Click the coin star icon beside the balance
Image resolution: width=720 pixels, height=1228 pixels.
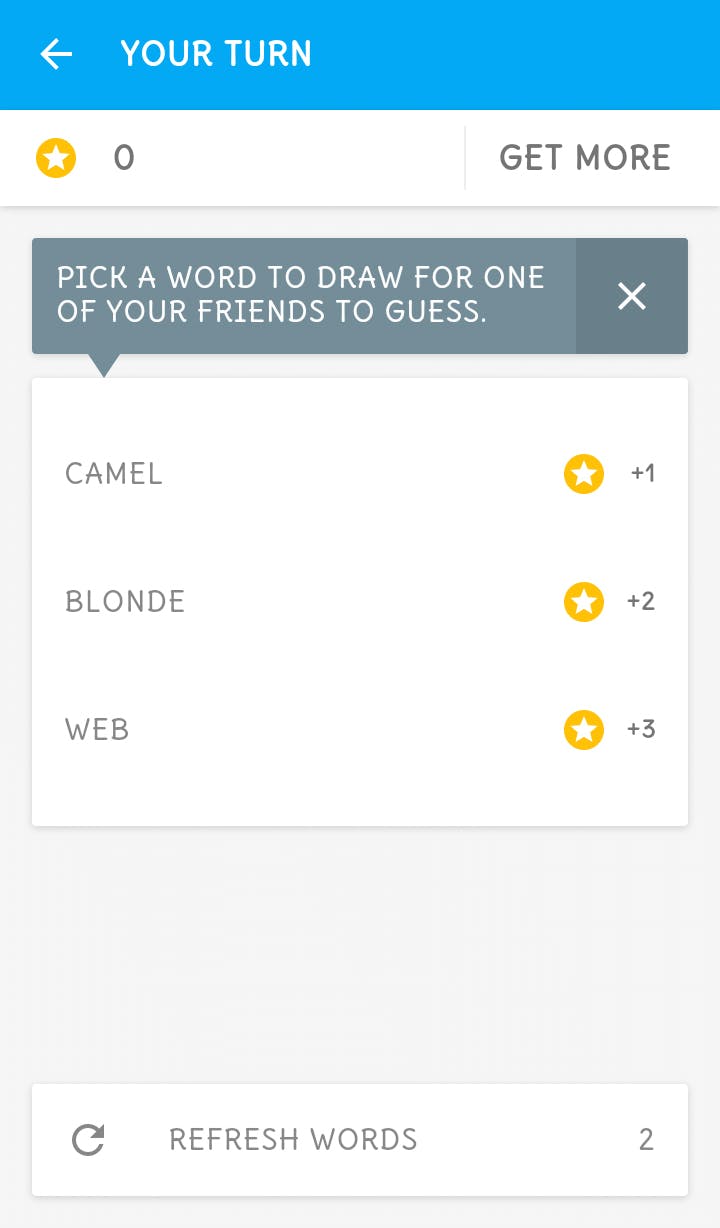click(56, 158)
